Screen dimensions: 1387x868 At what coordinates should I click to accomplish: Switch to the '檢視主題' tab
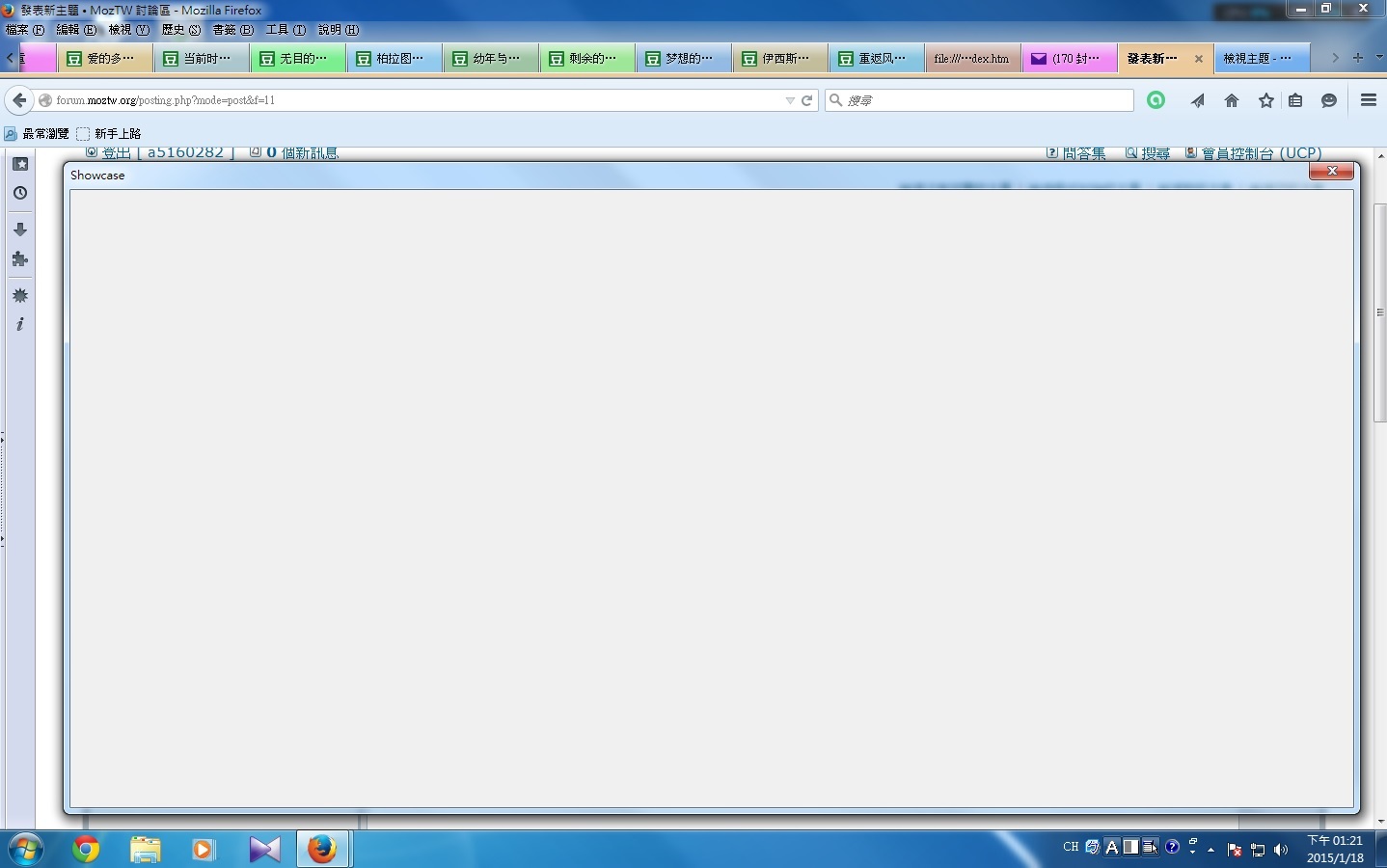tap(1263, 58)
